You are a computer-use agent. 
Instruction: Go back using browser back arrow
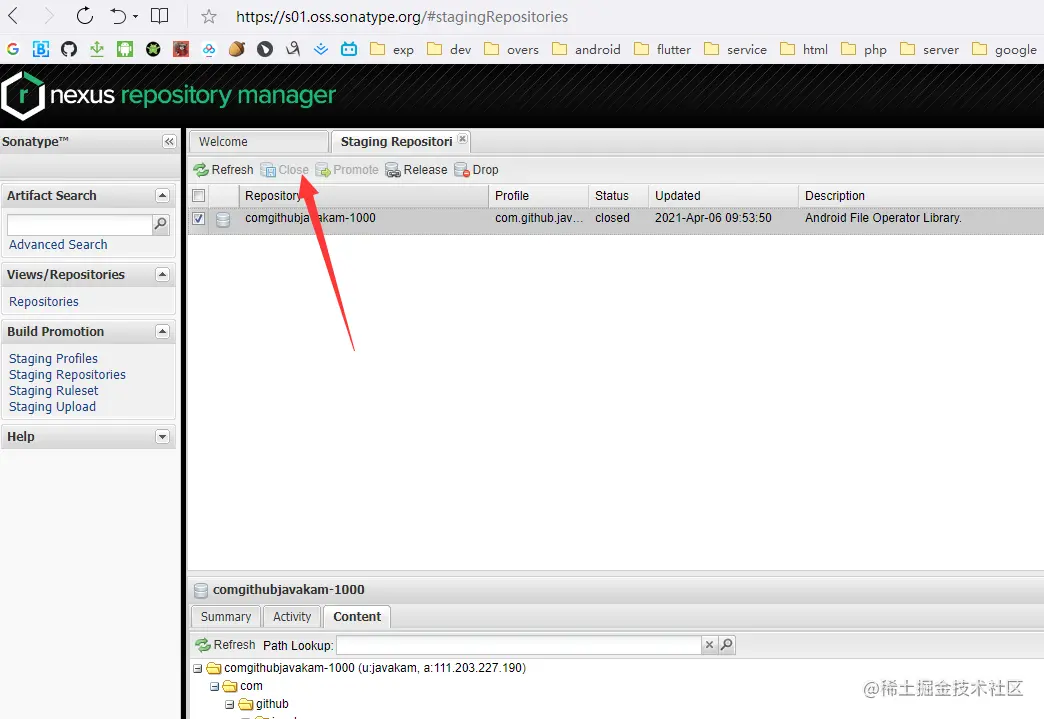click(x=13, y=16)
